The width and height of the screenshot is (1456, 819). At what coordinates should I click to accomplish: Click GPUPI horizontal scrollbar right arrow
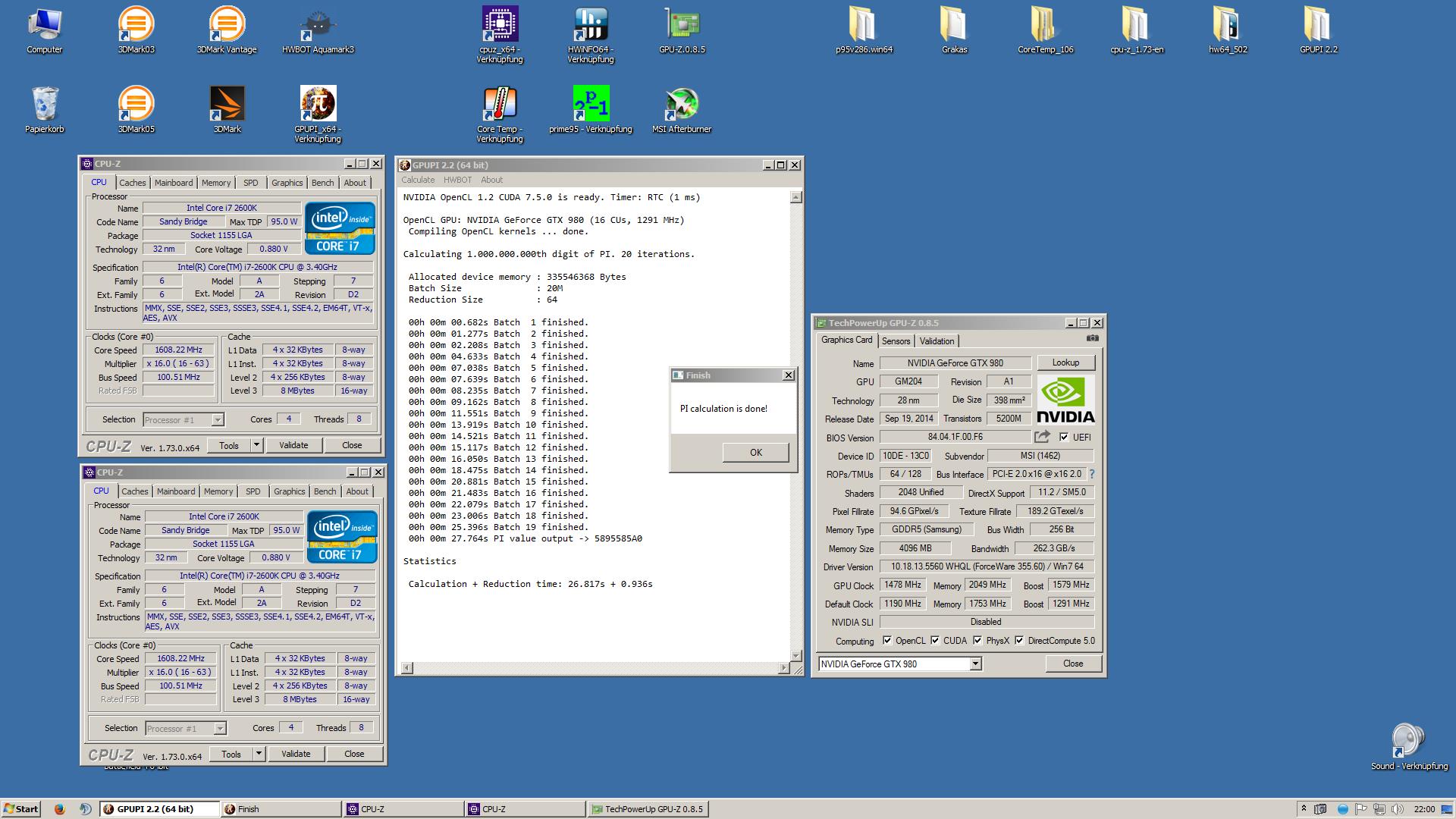(x=783, y=668)
